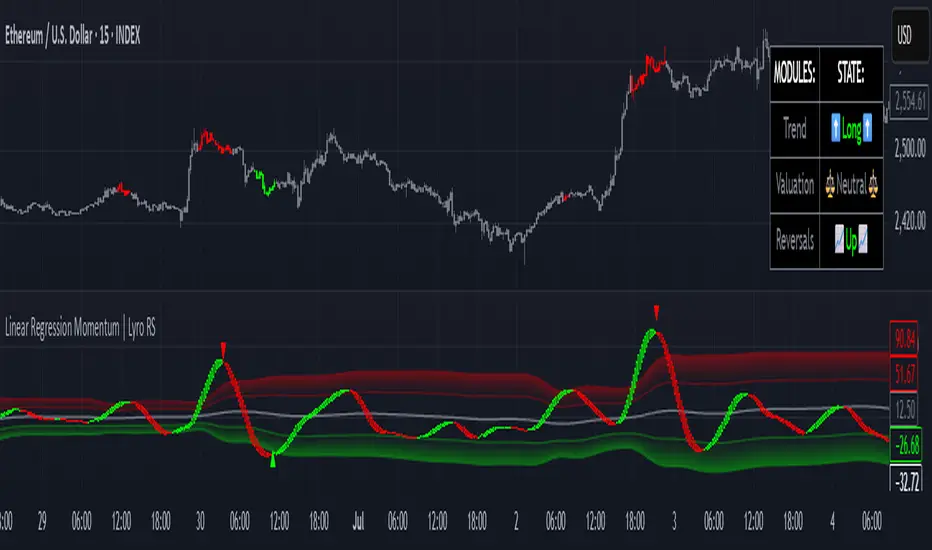Viewport: 932px width, 550px height.
Task: Click the date label 4 on time axis
Action: point(832,521)
